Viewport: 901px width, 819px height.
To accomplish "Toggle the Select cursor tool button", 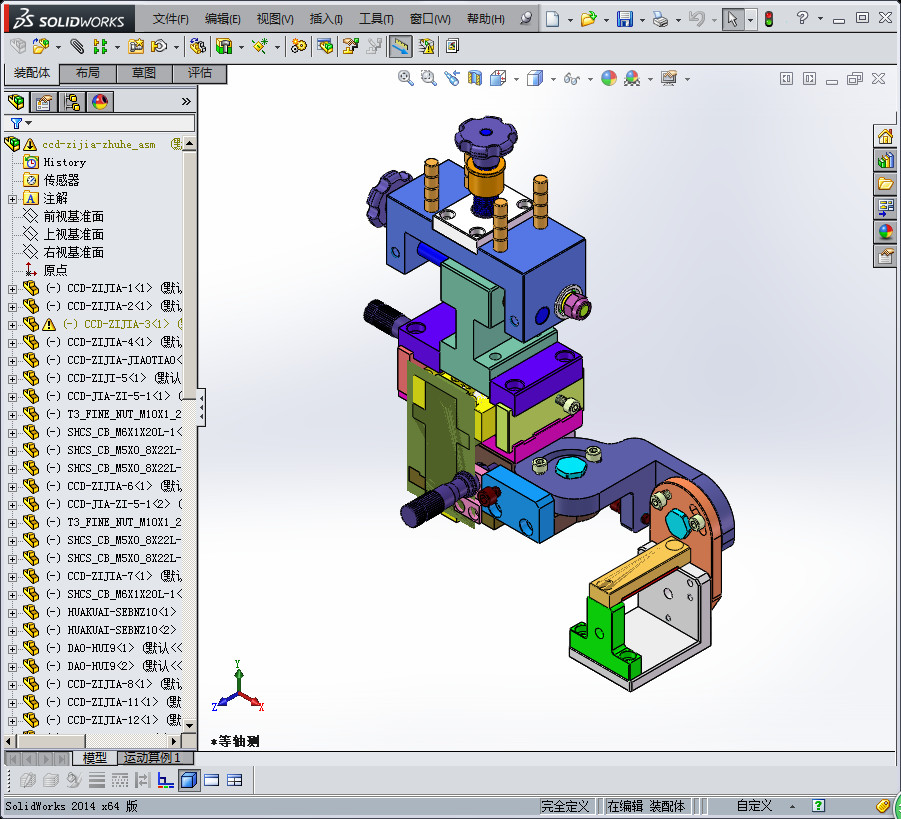I will 732,19.
